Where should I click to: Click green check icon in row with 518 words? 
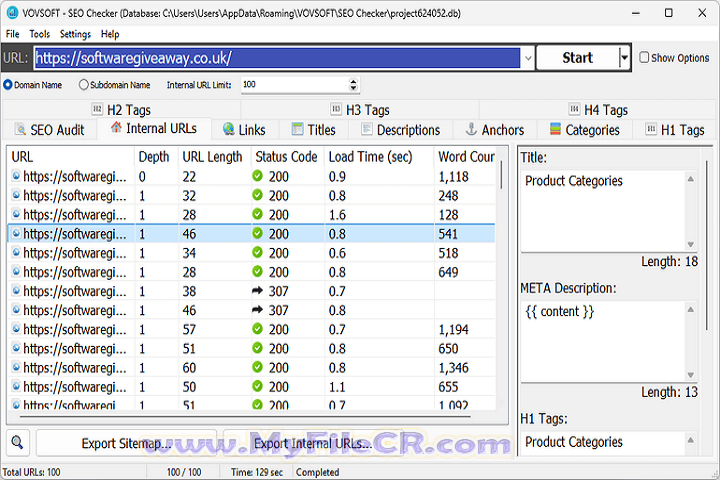257,252
